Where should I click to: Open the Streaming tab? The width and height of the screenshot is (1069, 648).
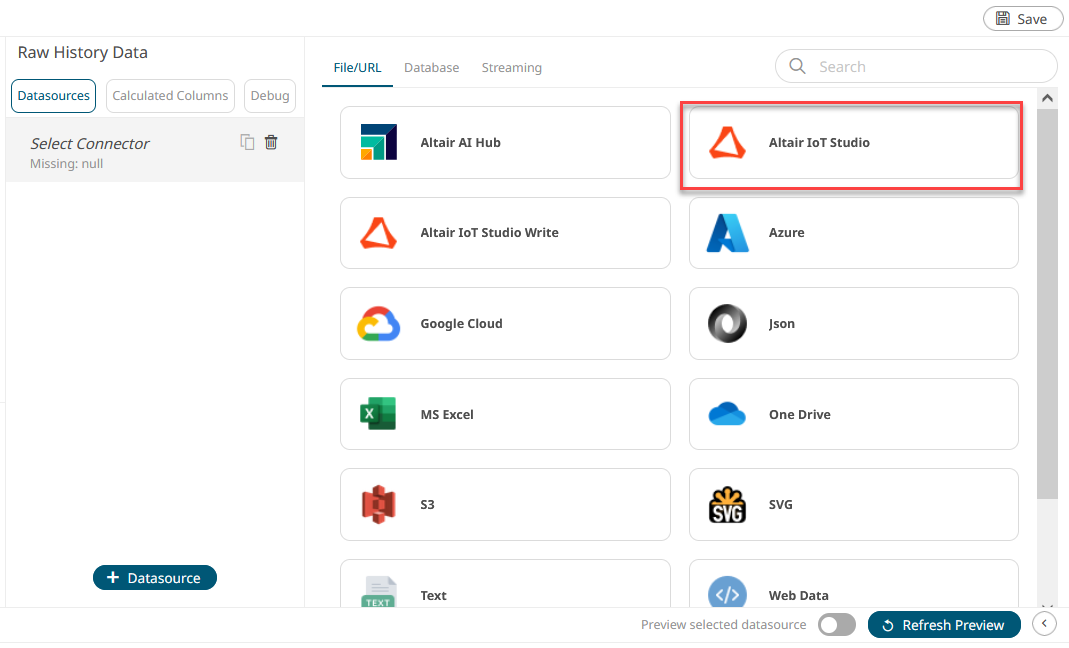coord(511,68)
